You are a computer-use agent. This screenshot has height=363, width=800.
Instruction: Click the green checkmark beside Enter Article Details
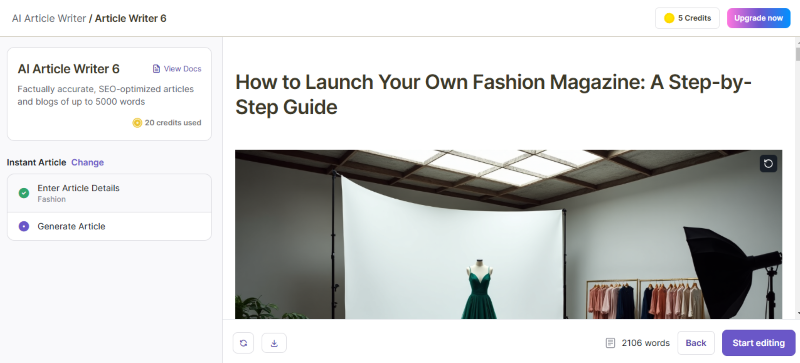[x=23, y=193]
